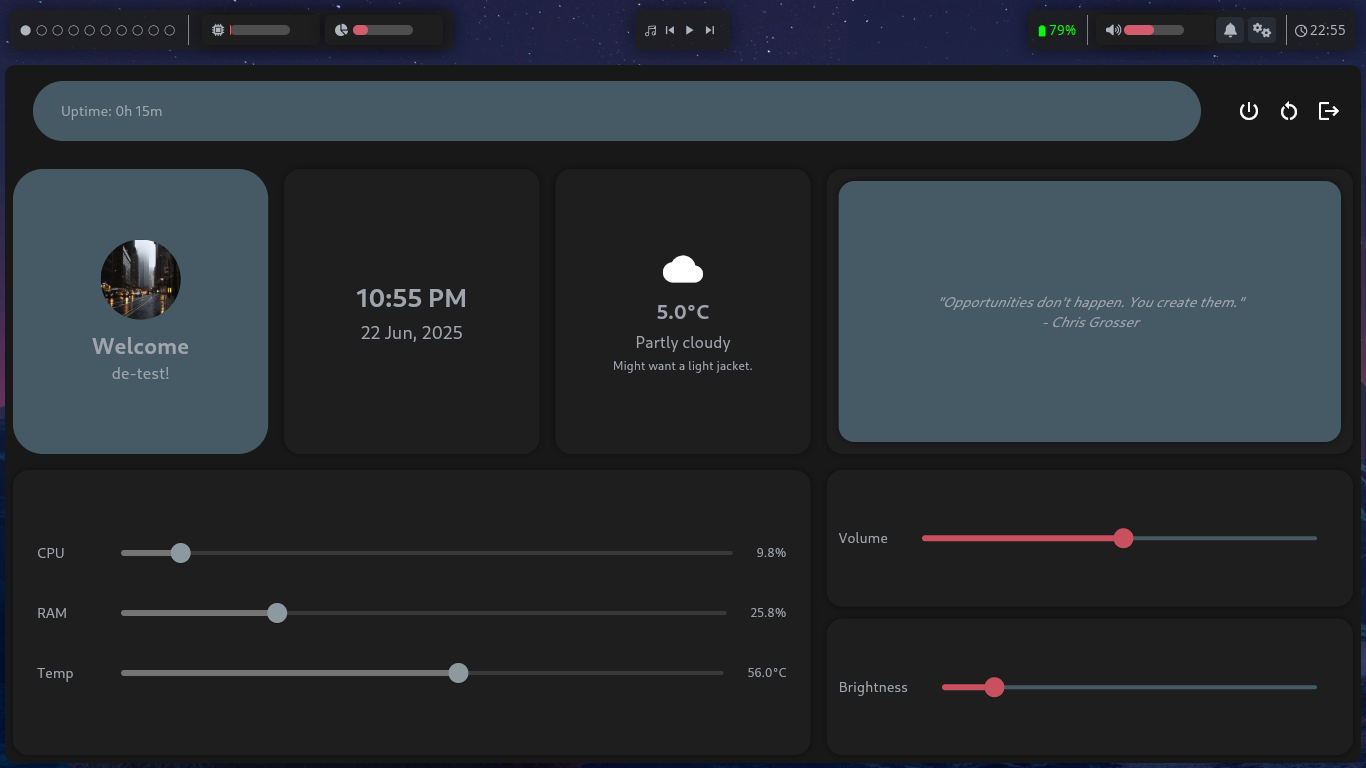Switch to the last workspace dot
Screen dimensions: 1366x768
(x=170, y=30)
